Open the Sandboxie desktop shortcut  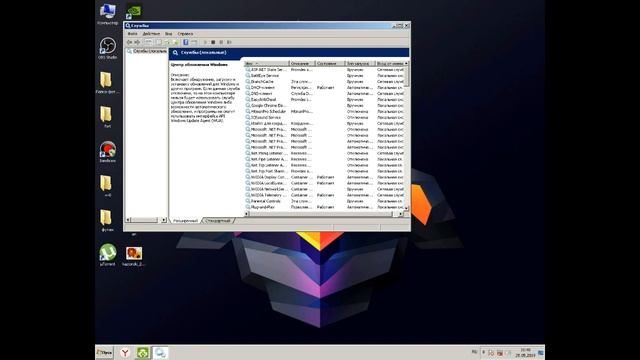(x=108, y=152)
